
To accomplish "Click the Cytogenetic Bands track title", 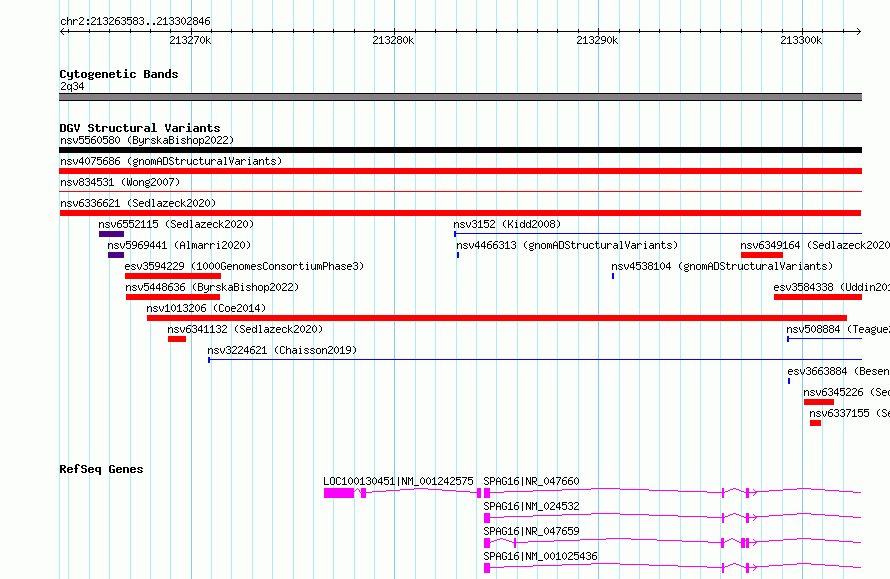I will point(119,74).
